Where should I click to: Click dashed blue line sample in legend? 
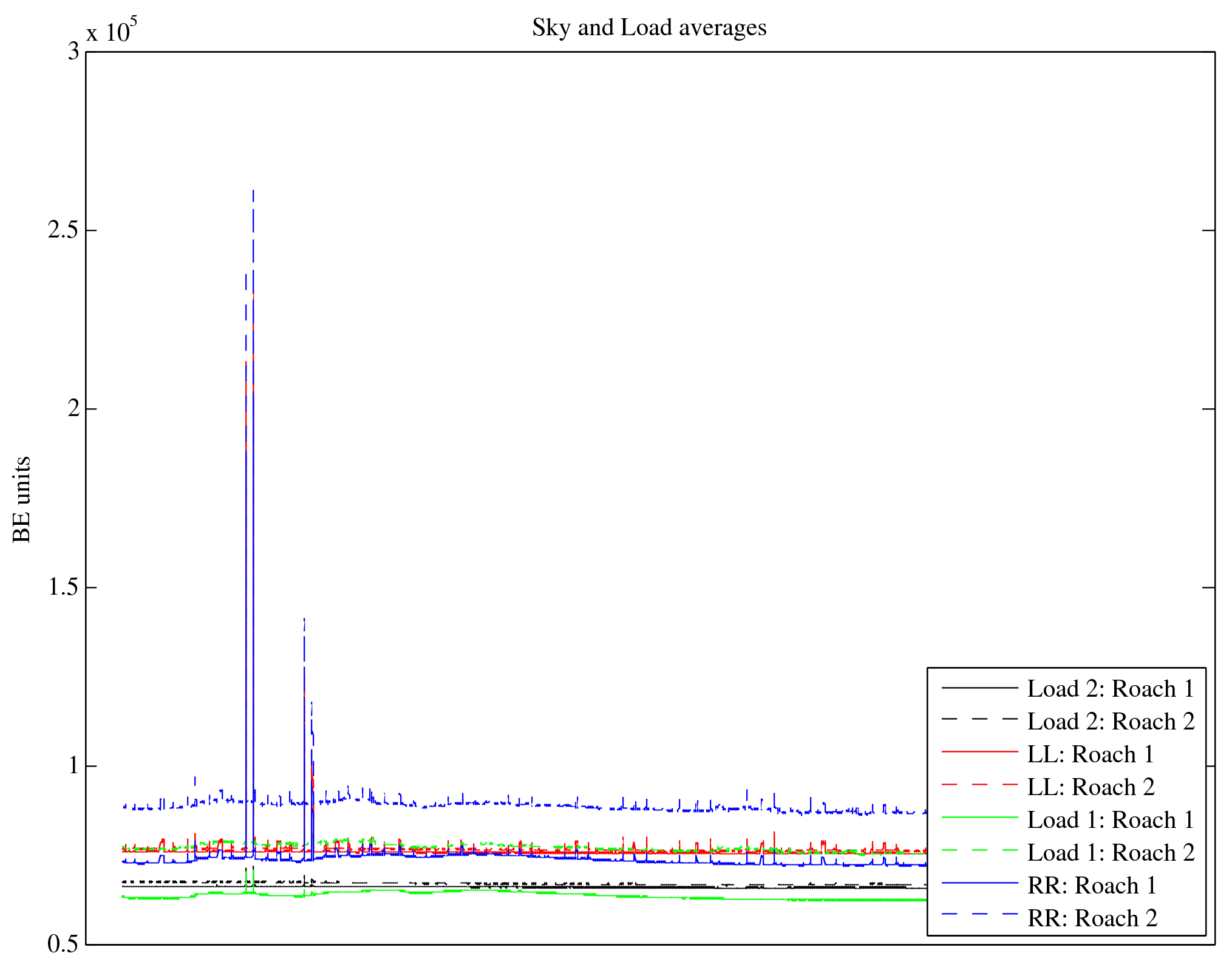click(979, 914)
